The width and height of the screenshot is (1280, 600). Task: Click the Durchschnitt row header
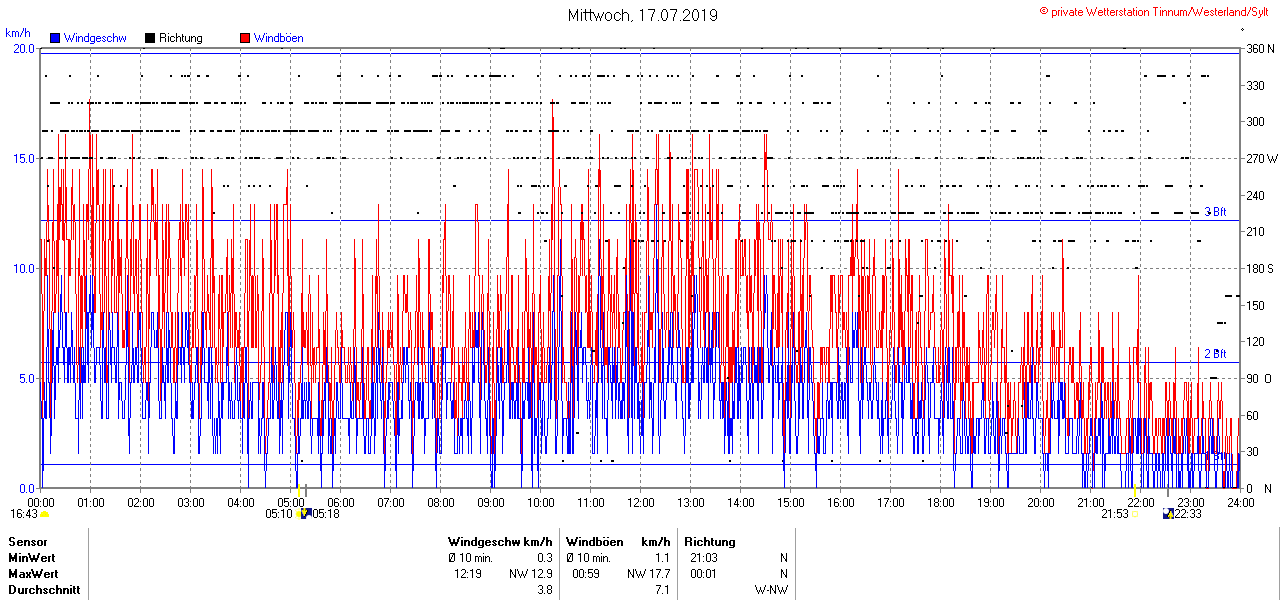pos(43,590)
